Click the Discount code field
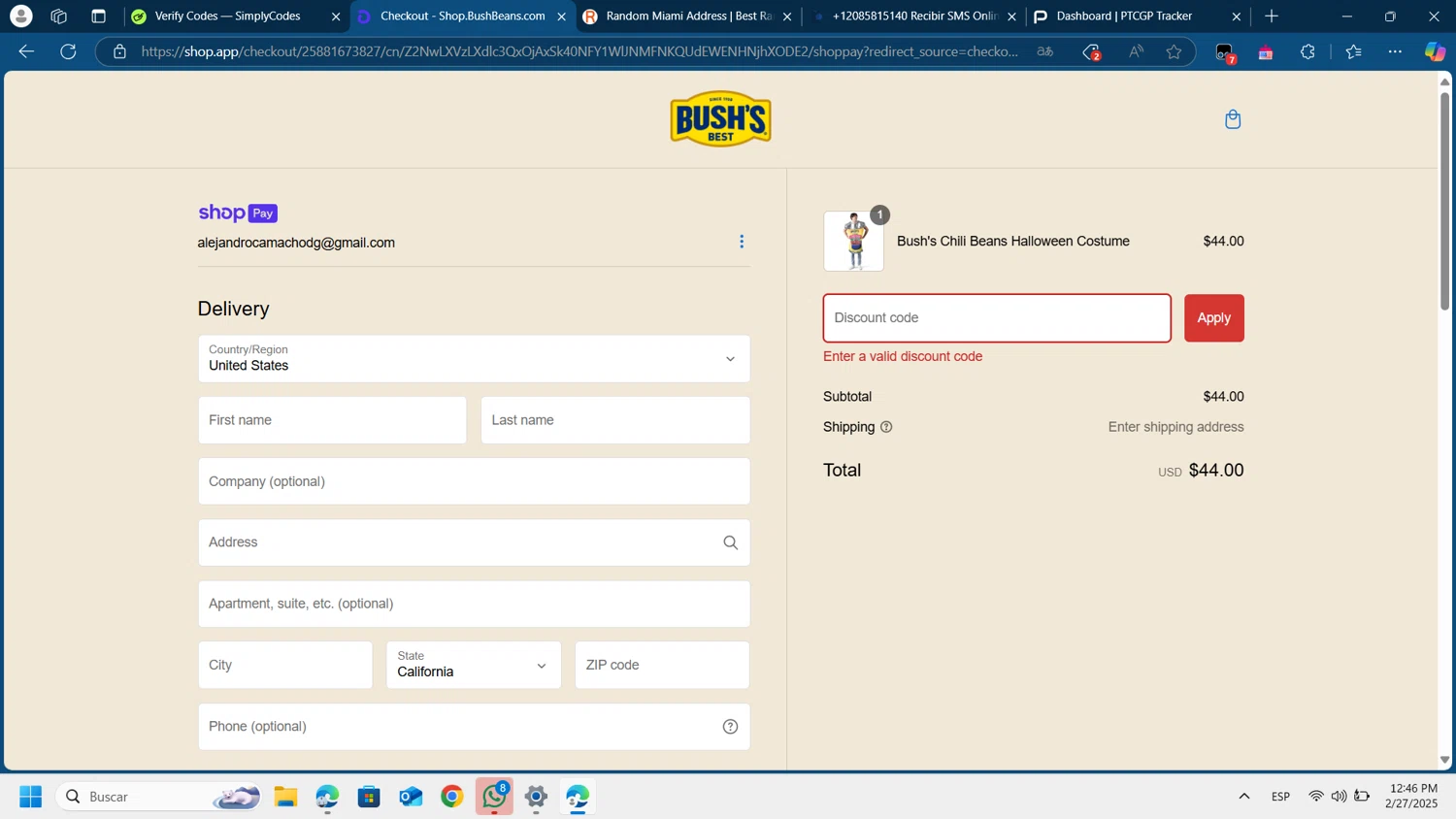The height and width of the screenshot is (819, 1456). coord(997,318)
